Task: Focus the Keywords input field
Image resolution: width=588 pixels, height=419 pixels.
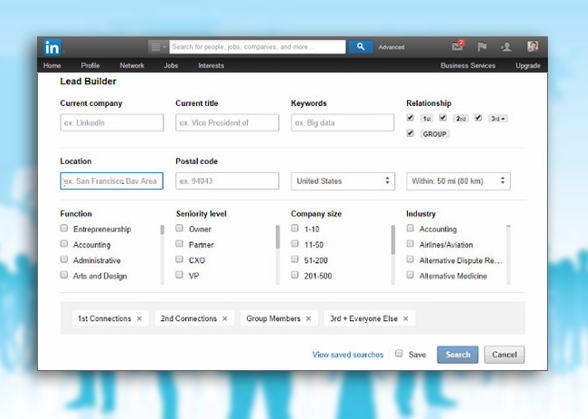Action: (x=342, y=123)
